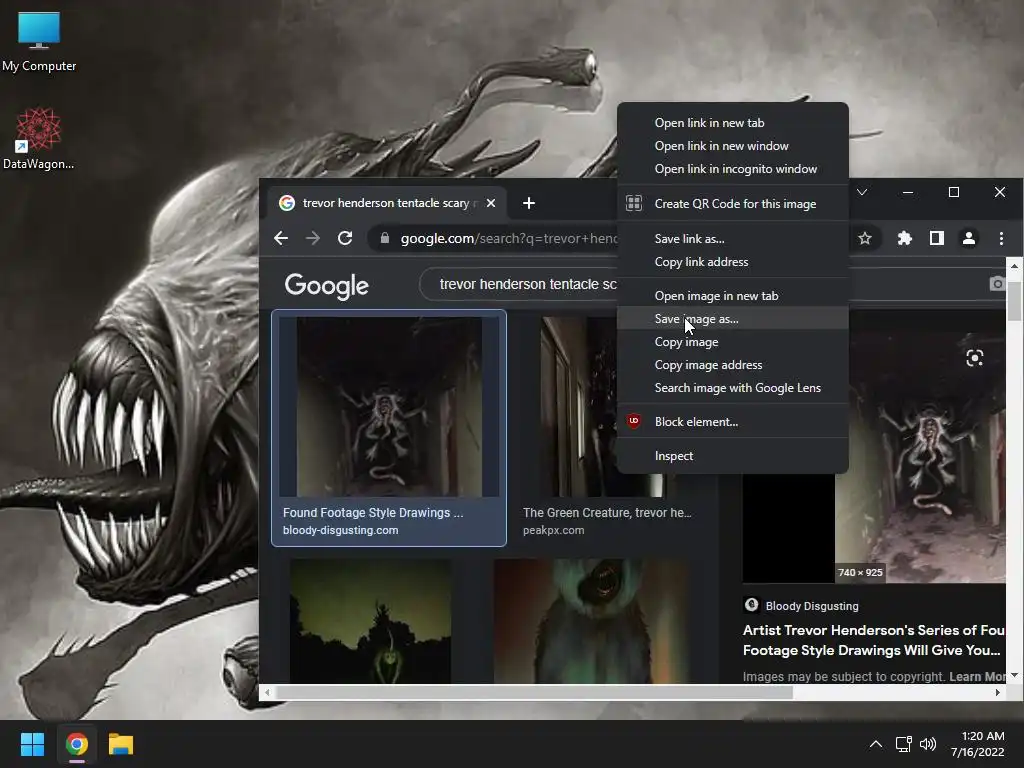
Task: Open the Extensions puzzle icon
Action: click(904, 238)
